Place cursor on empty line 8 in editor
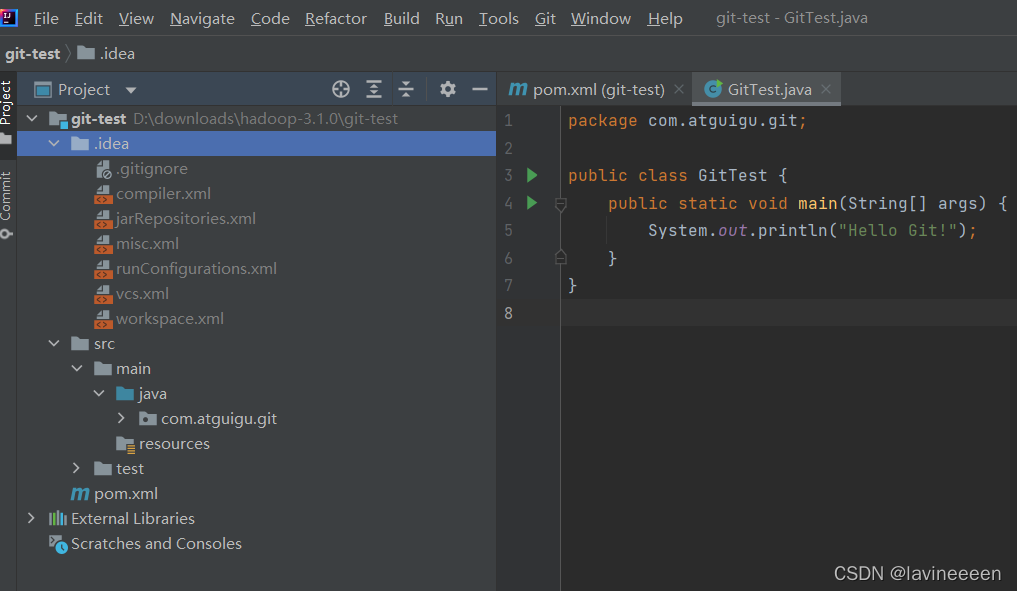The width and height of the screenshot is (1017, 591). (789, 313)
